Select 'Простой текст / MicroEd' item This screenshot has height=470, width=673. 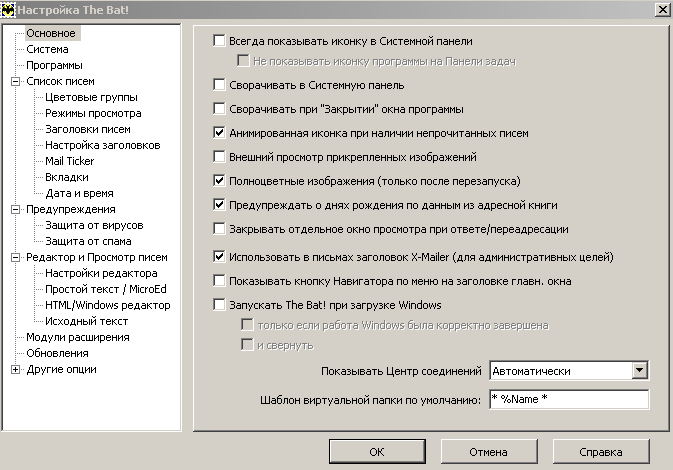coord(106,289)
